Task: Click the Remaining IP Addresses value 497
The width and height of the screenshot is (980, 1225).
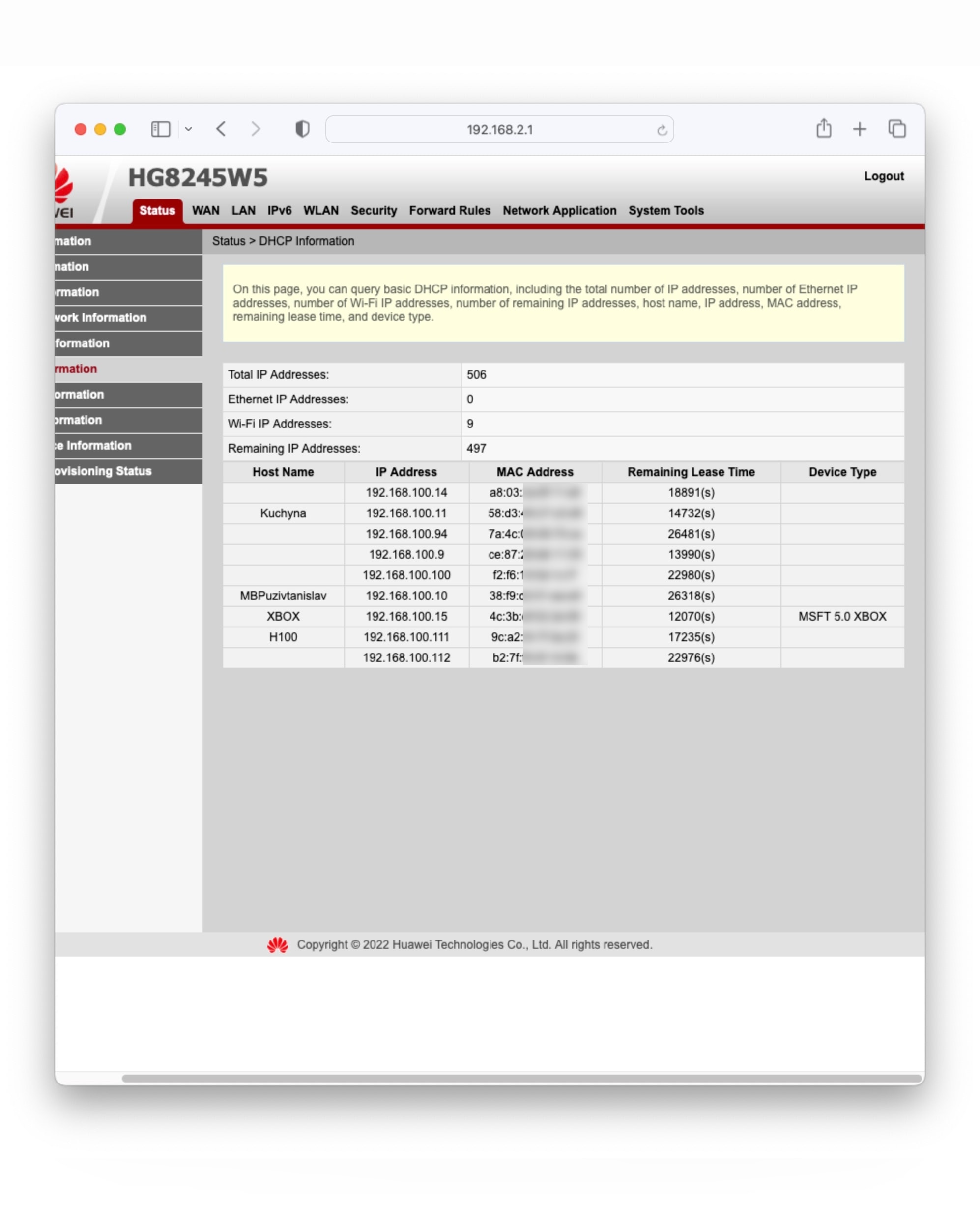Action: (x=476, y=448)
